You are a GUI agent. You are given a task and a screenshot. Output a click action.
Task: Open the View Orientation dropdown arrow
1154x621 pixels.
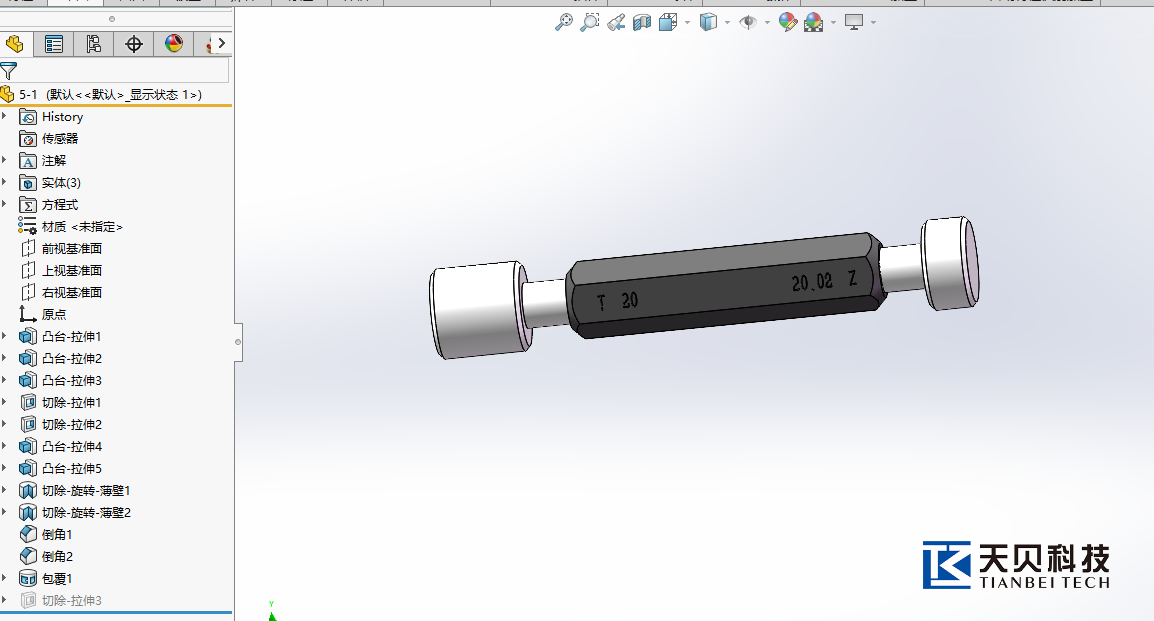[x=687, y=22]
